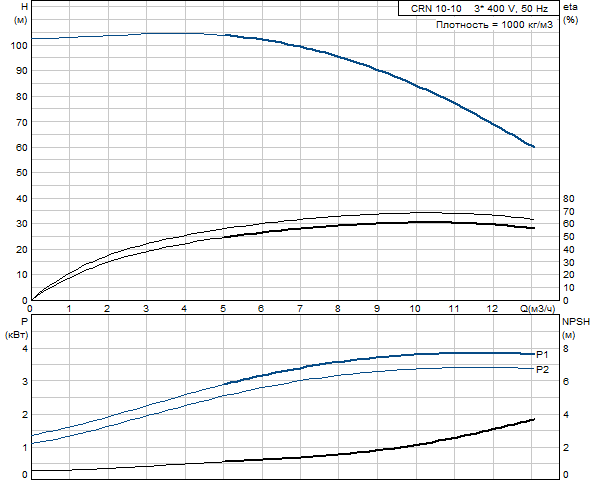Screen dimensions: 592x480
Task: Click the 50 tick on the eta axis
Action: [x=569, y=237]
